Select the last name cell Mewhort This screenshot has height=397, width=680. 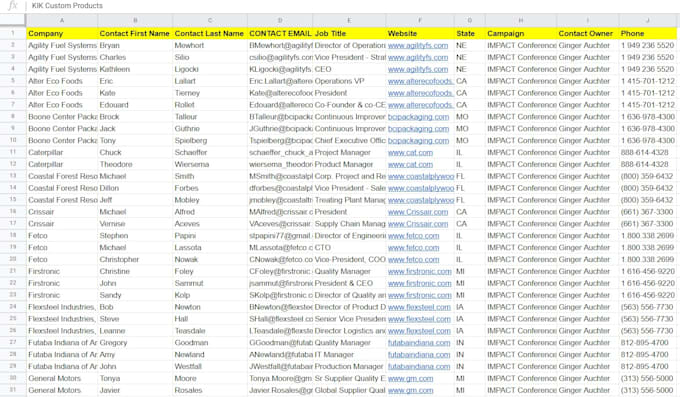(210, 46)
